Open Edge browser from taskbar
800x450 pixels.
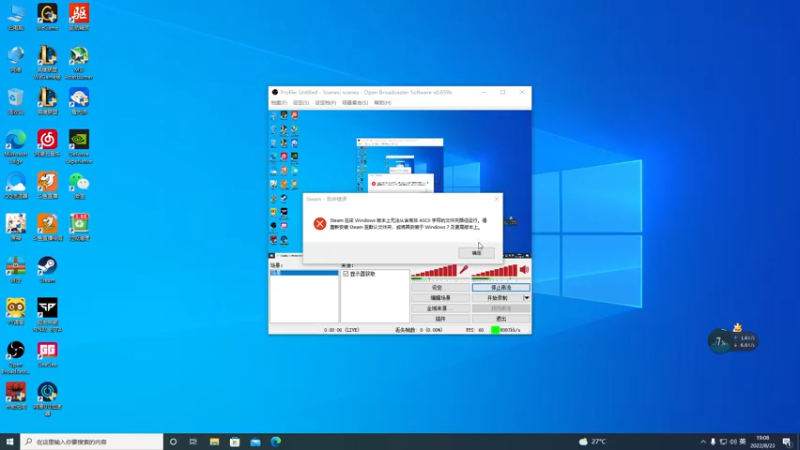pos(276,441)
